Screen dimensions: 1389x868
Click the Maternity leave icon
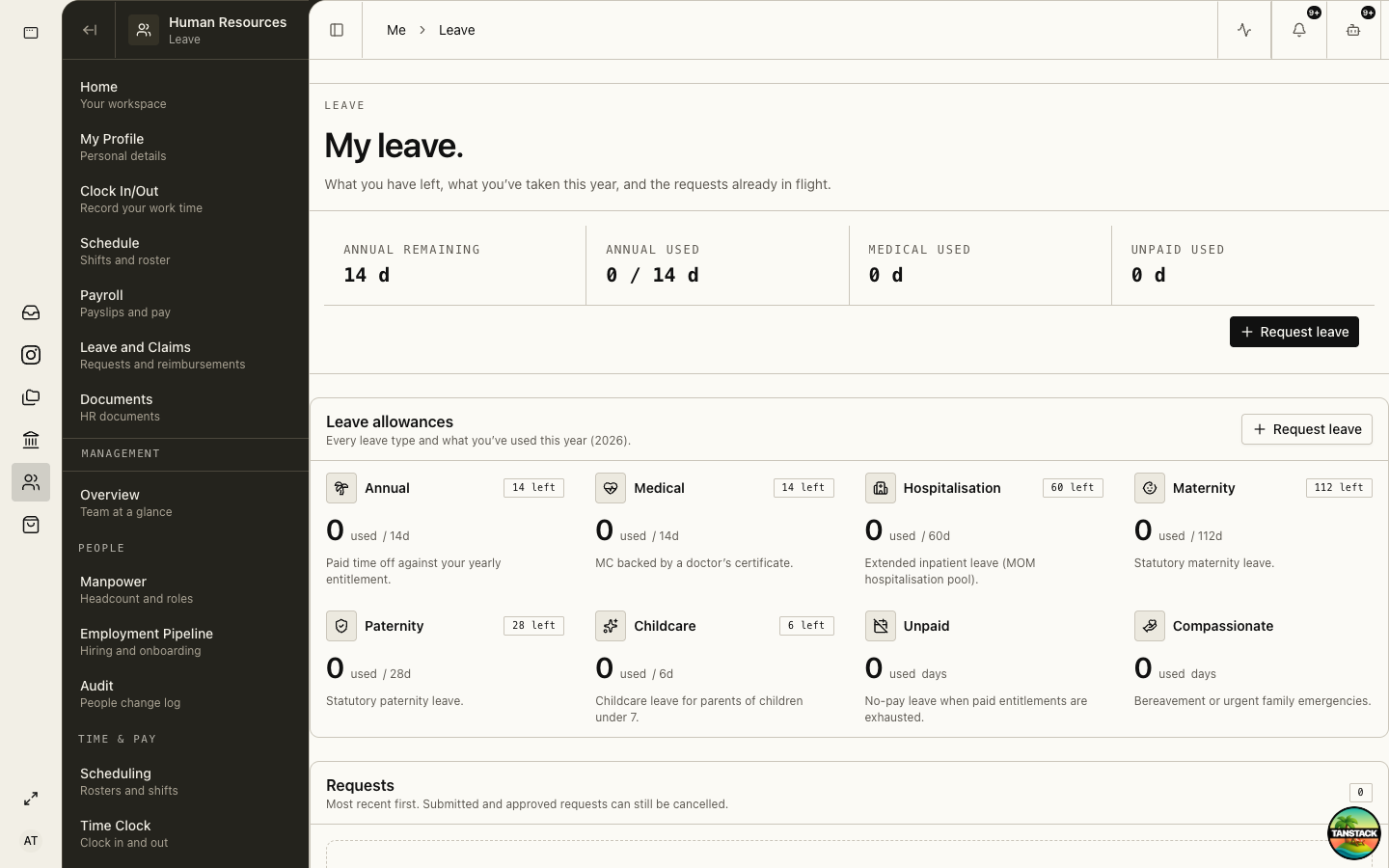tap(1150, 488)
